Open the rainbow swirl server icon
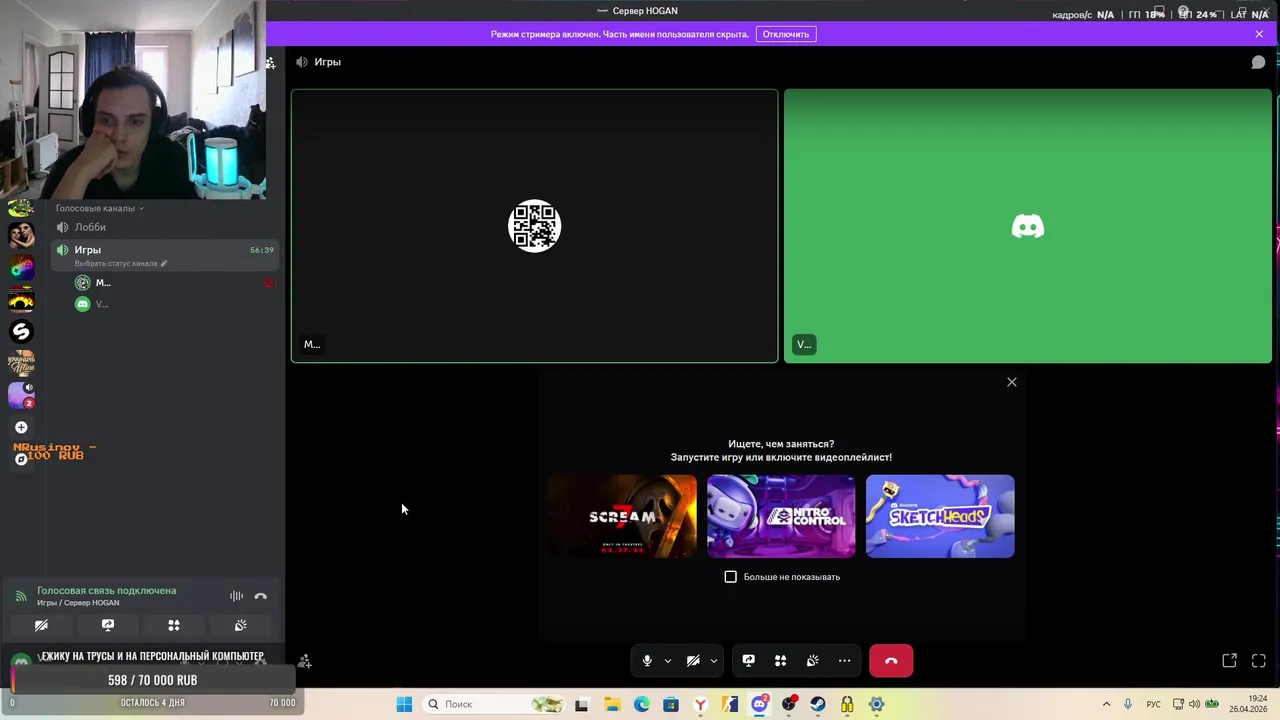 (21, 267)
